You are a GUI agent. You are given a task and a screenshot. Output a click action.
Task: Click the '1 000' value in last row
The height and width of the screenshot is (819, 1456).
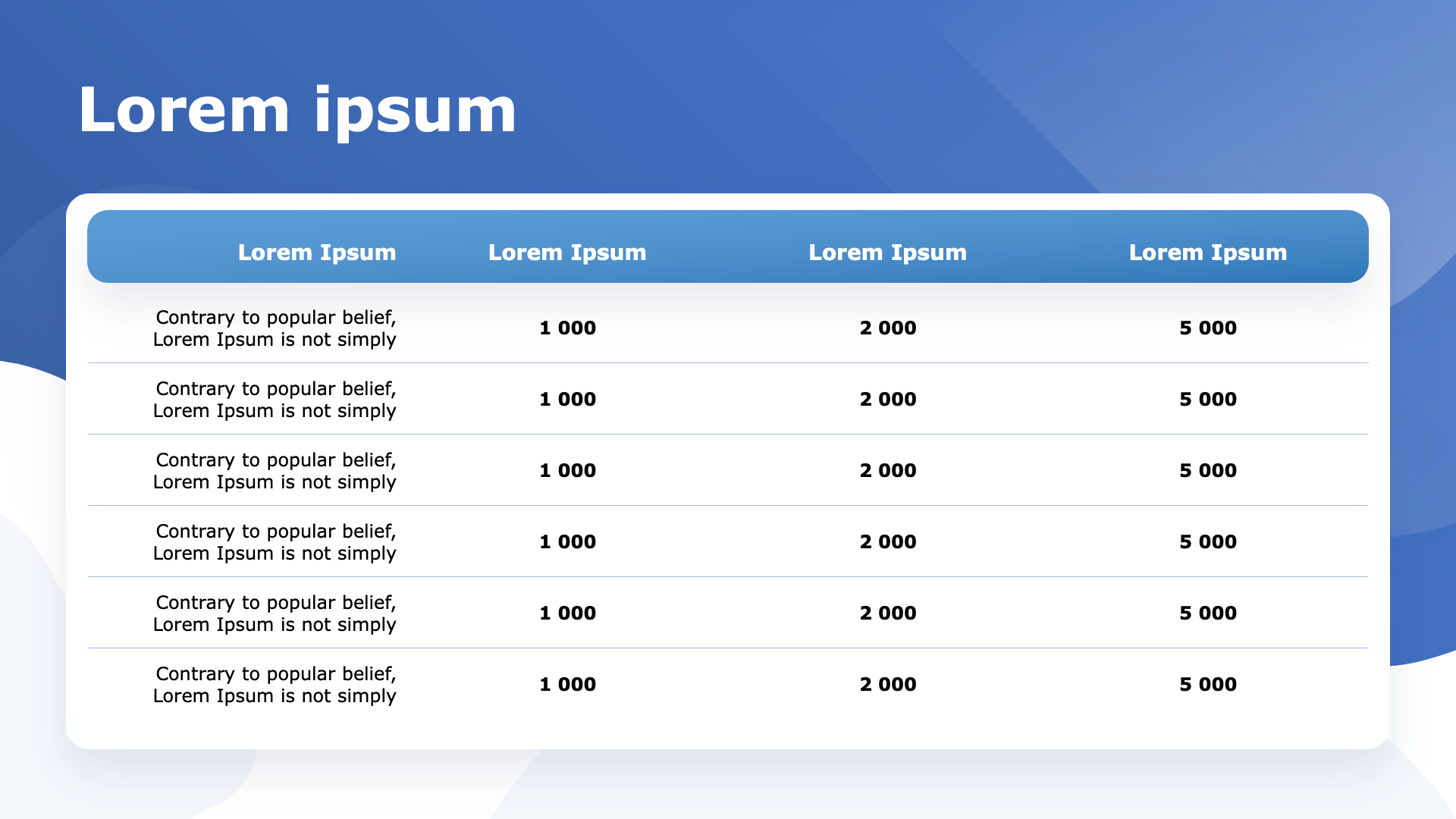(567, 685)
